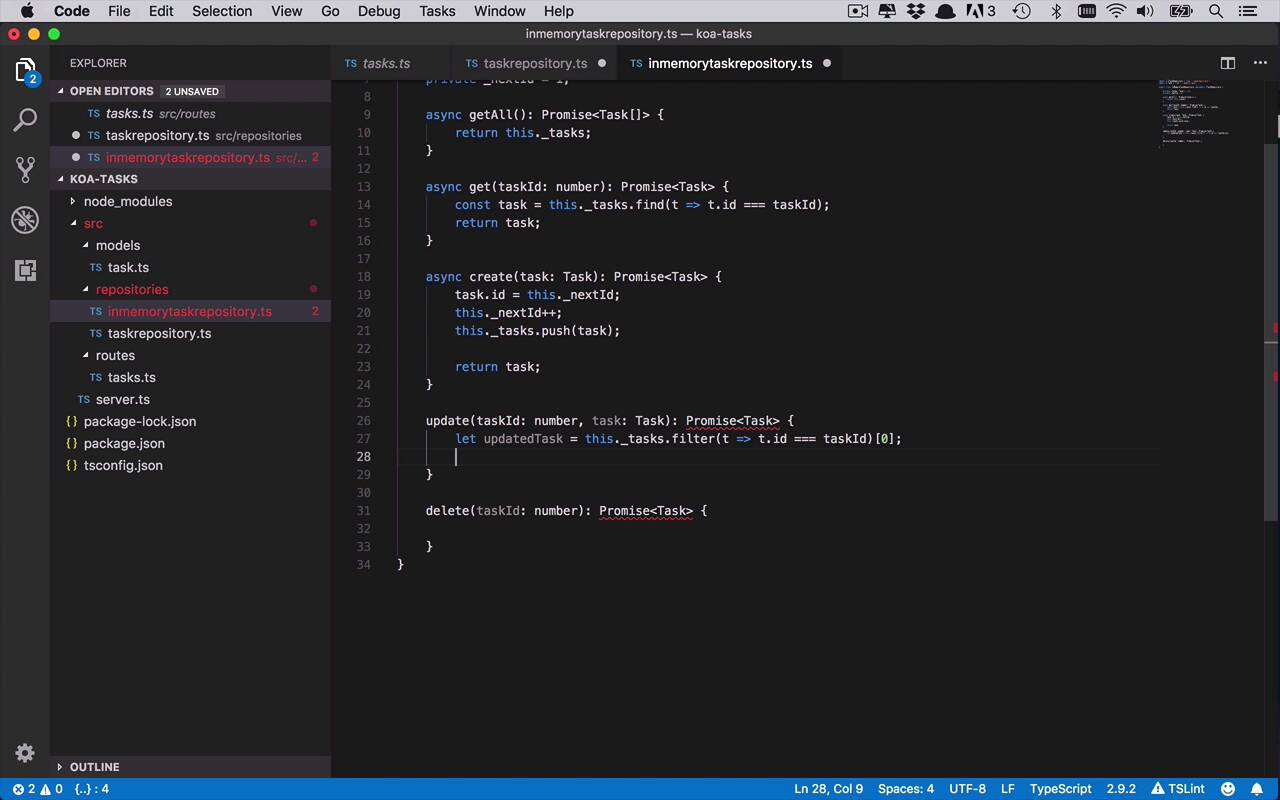Viewport: 1280px width, 800px height.
Task: Change the TypeScript language mode
Action: (x=1060, y=789)
